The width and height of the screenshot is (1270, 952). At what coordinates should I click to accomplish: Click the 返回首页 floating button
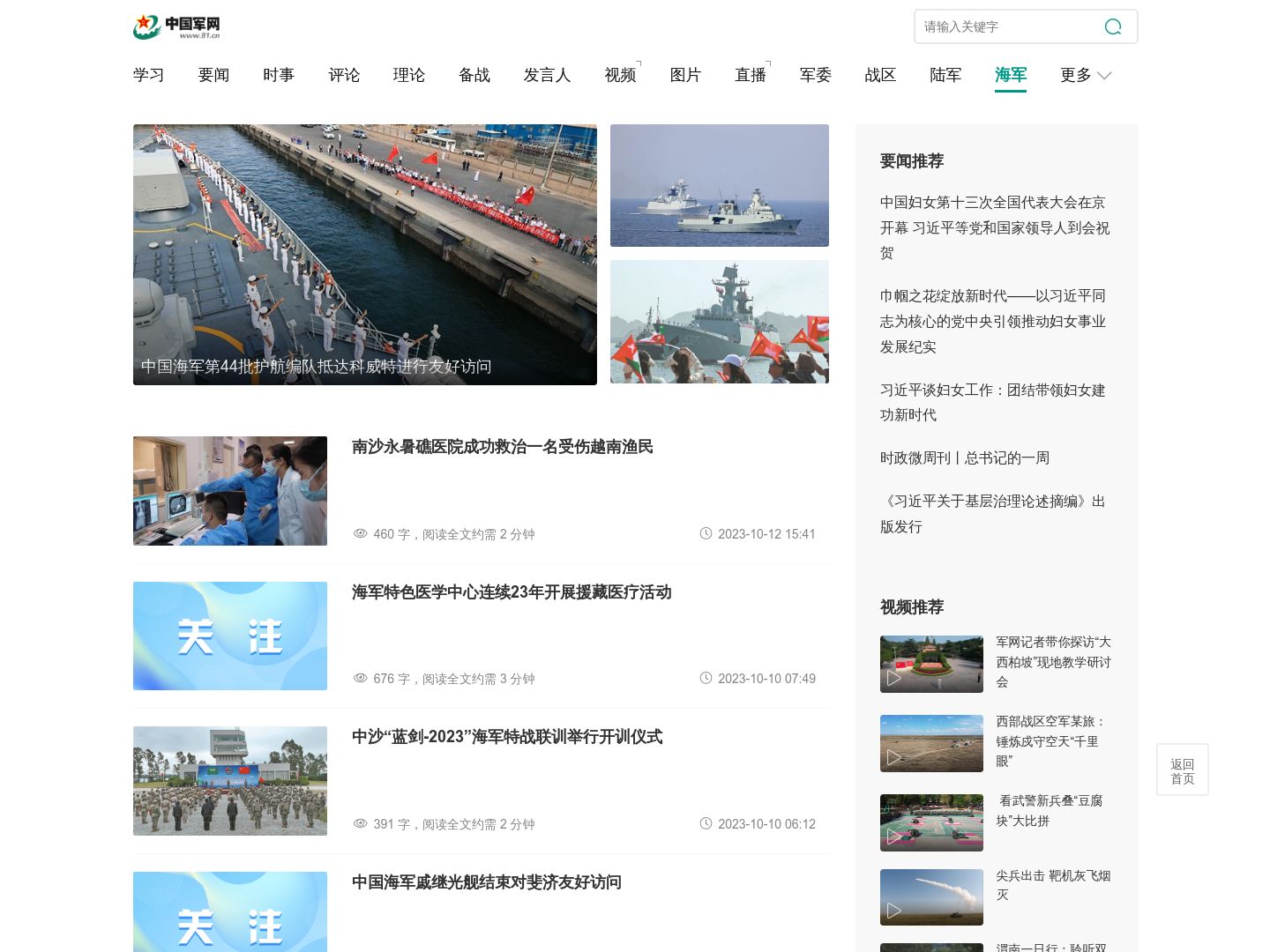coord(1183,770)
